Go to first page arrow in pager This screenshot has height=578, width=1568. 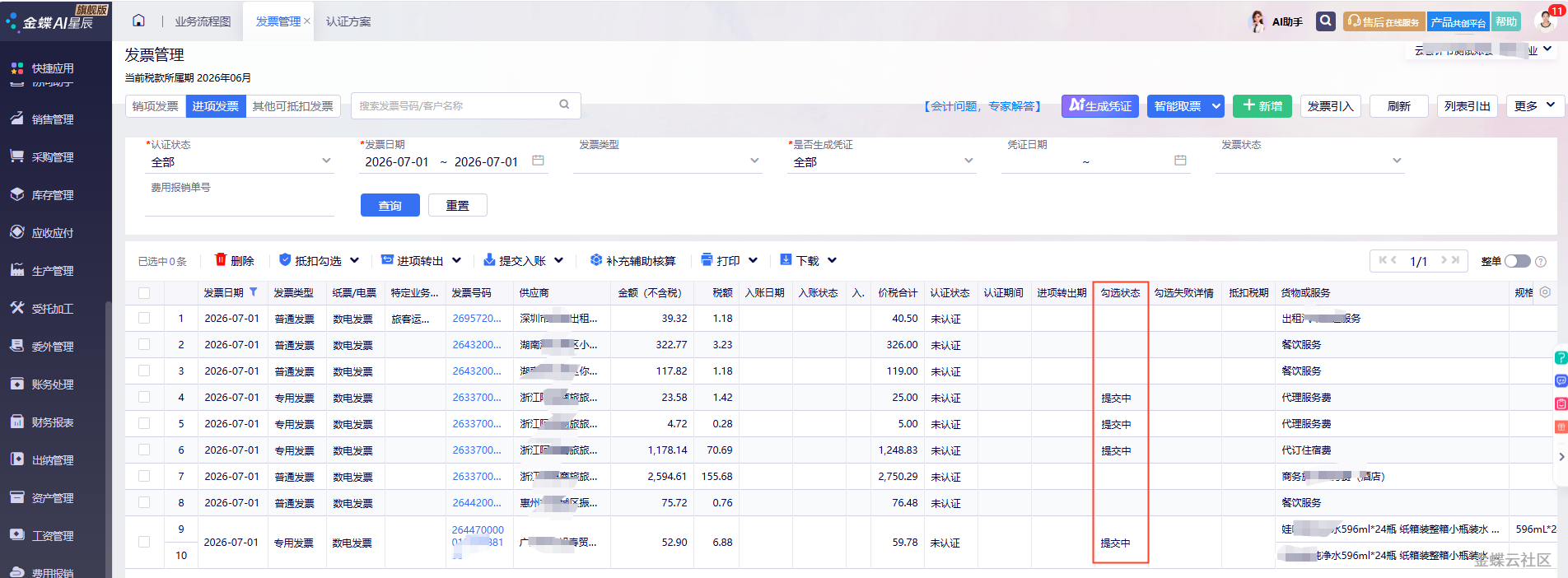tap(1383, 260)
